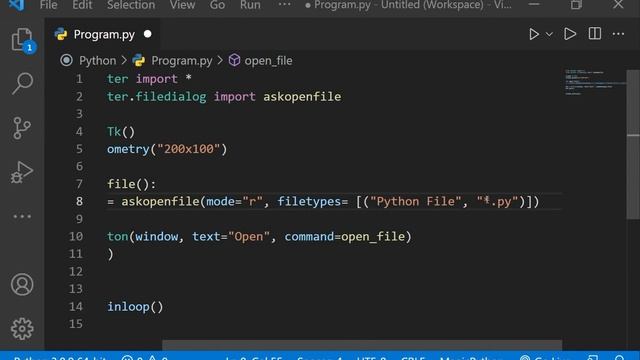Click command=open_file on line 10

345,237
